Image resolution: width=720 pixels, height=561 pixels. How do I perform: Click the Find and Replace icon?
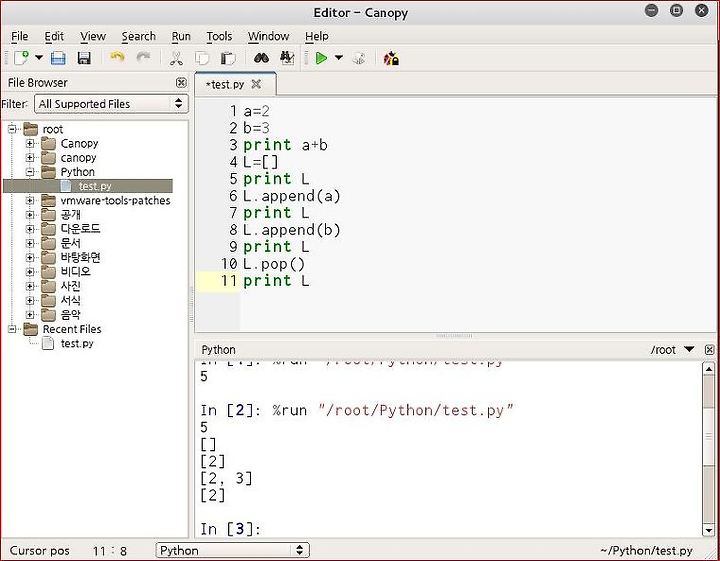point(287,58)
